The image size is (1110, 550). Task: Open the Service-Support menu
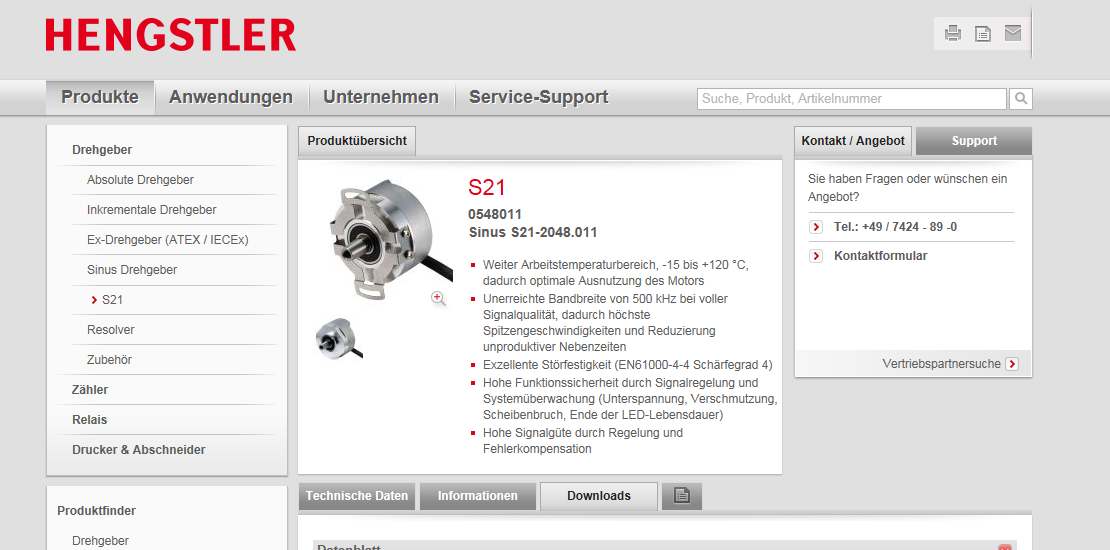click(x=538, y=97)
